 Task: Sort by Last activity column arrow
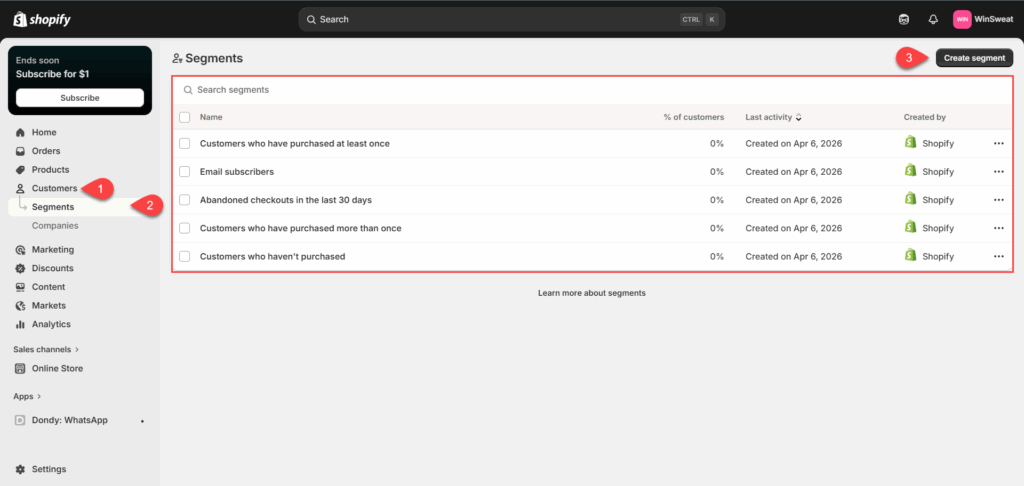[798, 118]
